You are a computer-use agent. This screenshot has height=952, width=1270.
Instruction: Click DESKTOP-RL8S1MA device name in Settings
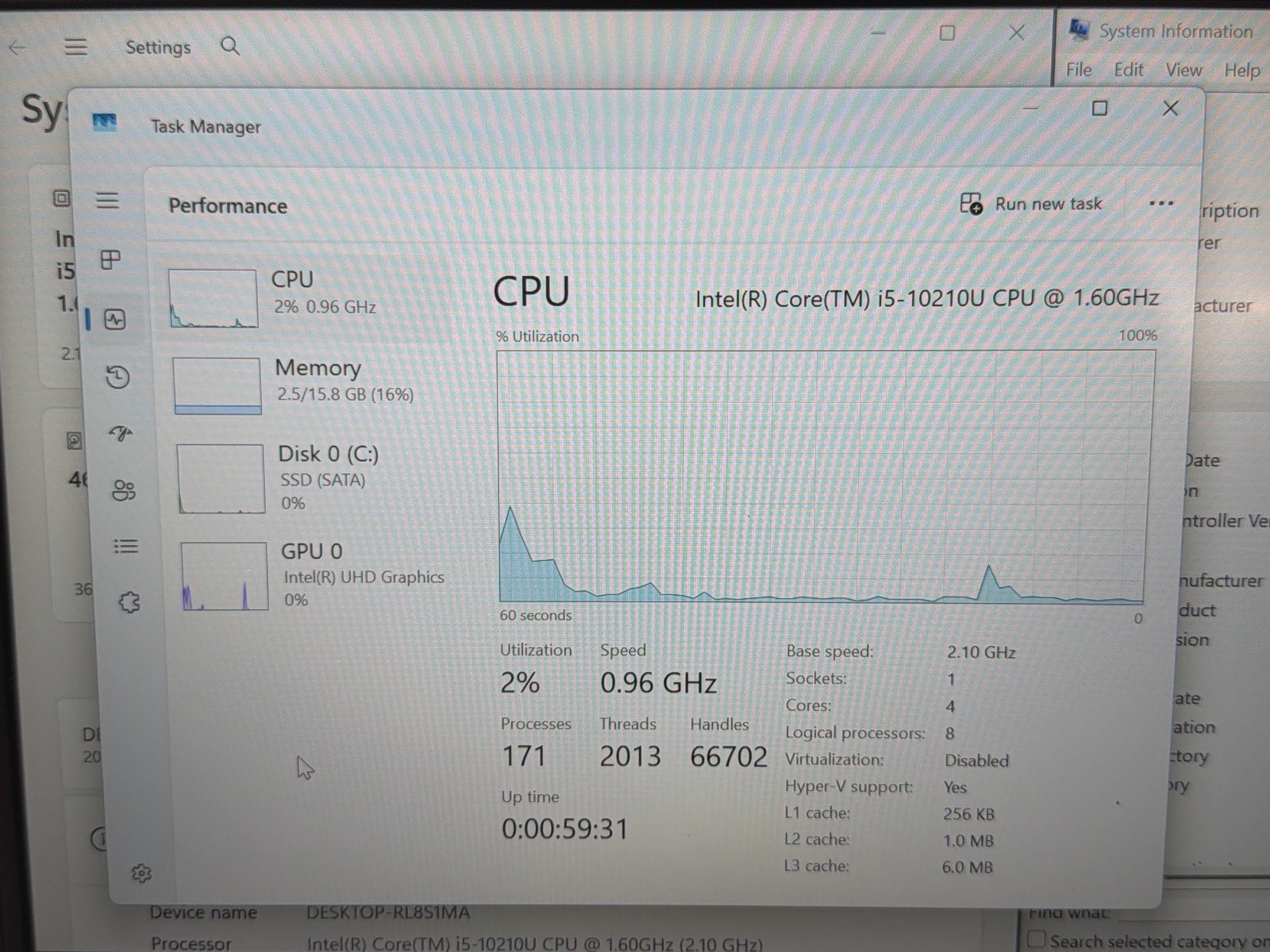point(388,912)
